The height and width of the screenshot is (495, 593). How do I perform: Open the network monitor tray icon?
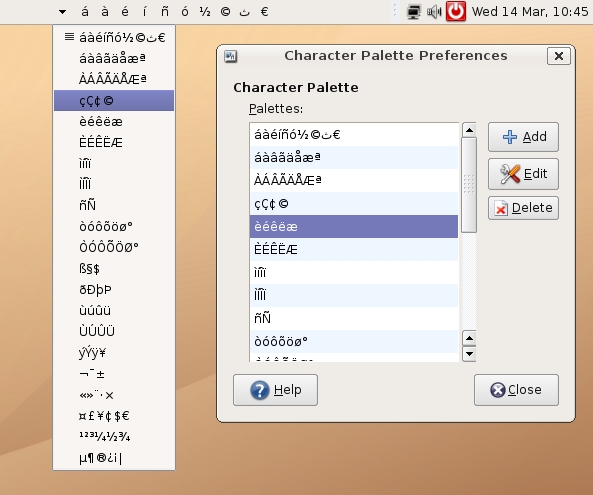point(414,12)
